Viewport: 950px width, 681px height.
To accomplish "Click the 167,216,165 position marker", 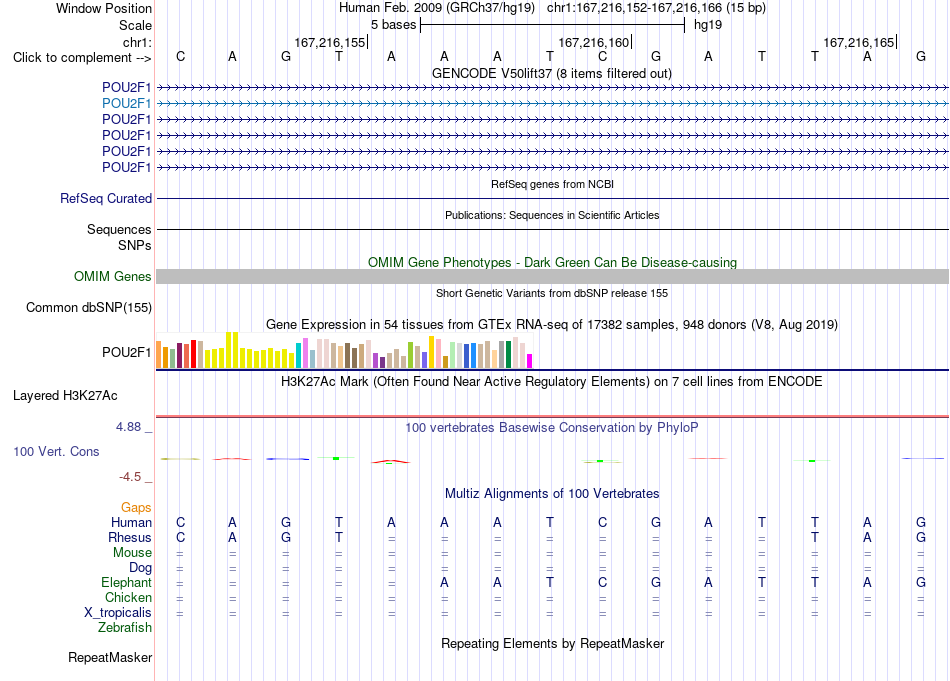I will pyautogui.click(x=859, y=42).
